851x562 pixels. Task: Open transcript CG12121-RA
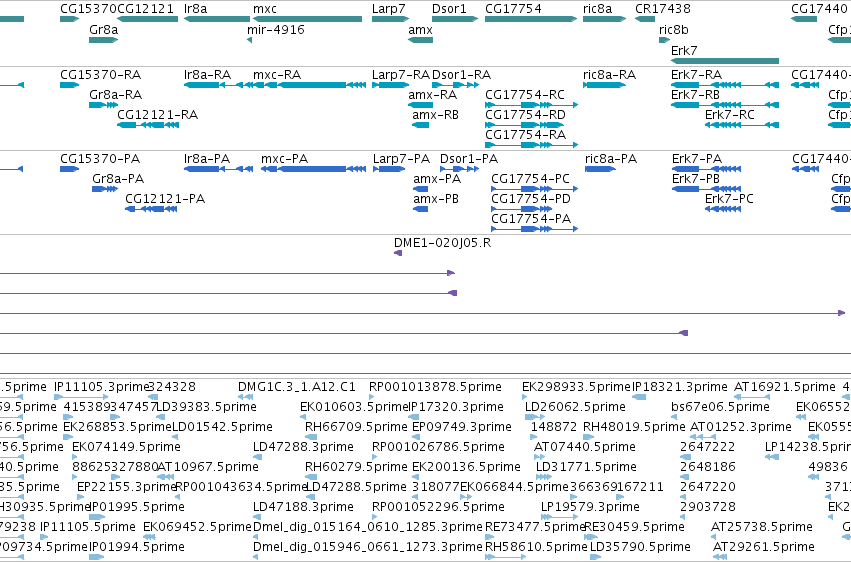coord(157,114)
